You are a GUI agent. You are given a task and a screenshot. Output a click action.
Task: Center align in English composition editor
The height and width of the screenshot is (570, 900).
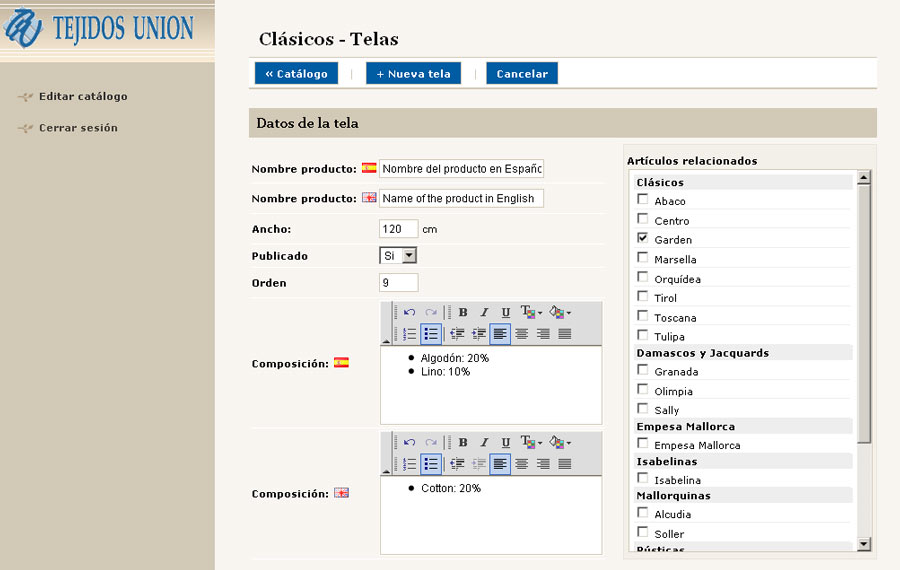pyautogui.click(x=522, y=464)
